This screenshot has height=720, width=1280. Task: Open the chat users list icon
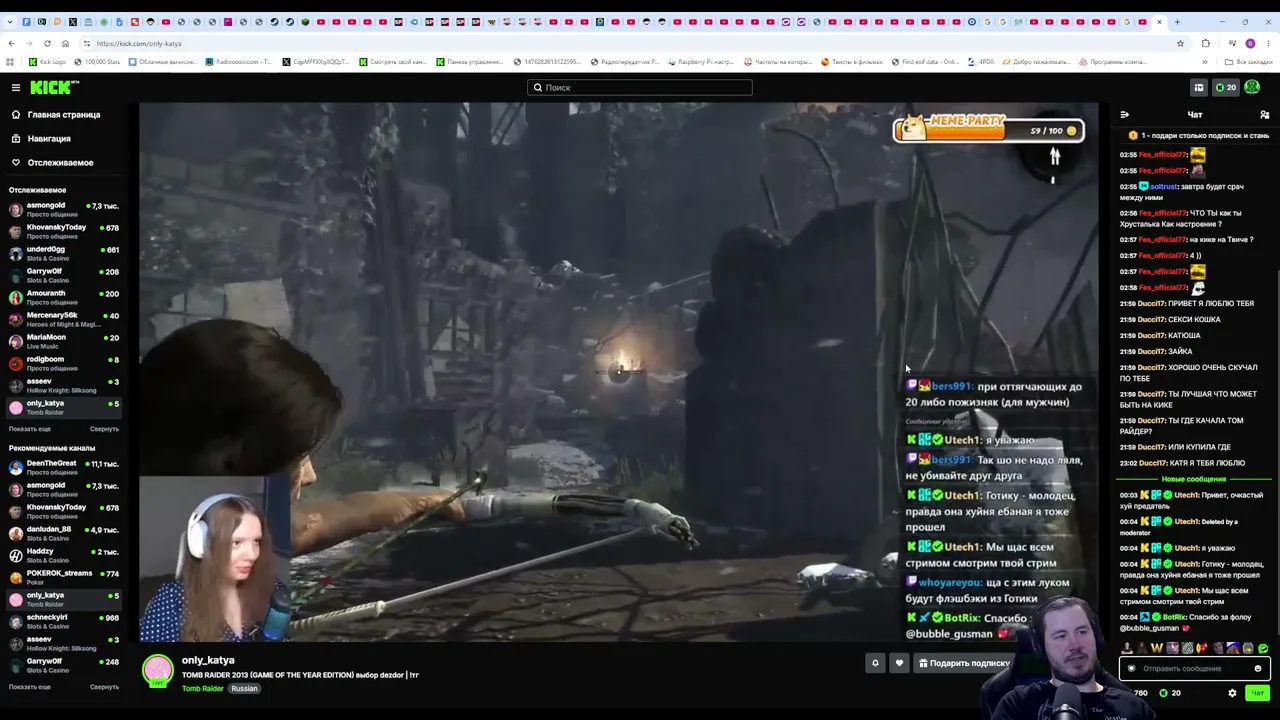[1265, 115]
